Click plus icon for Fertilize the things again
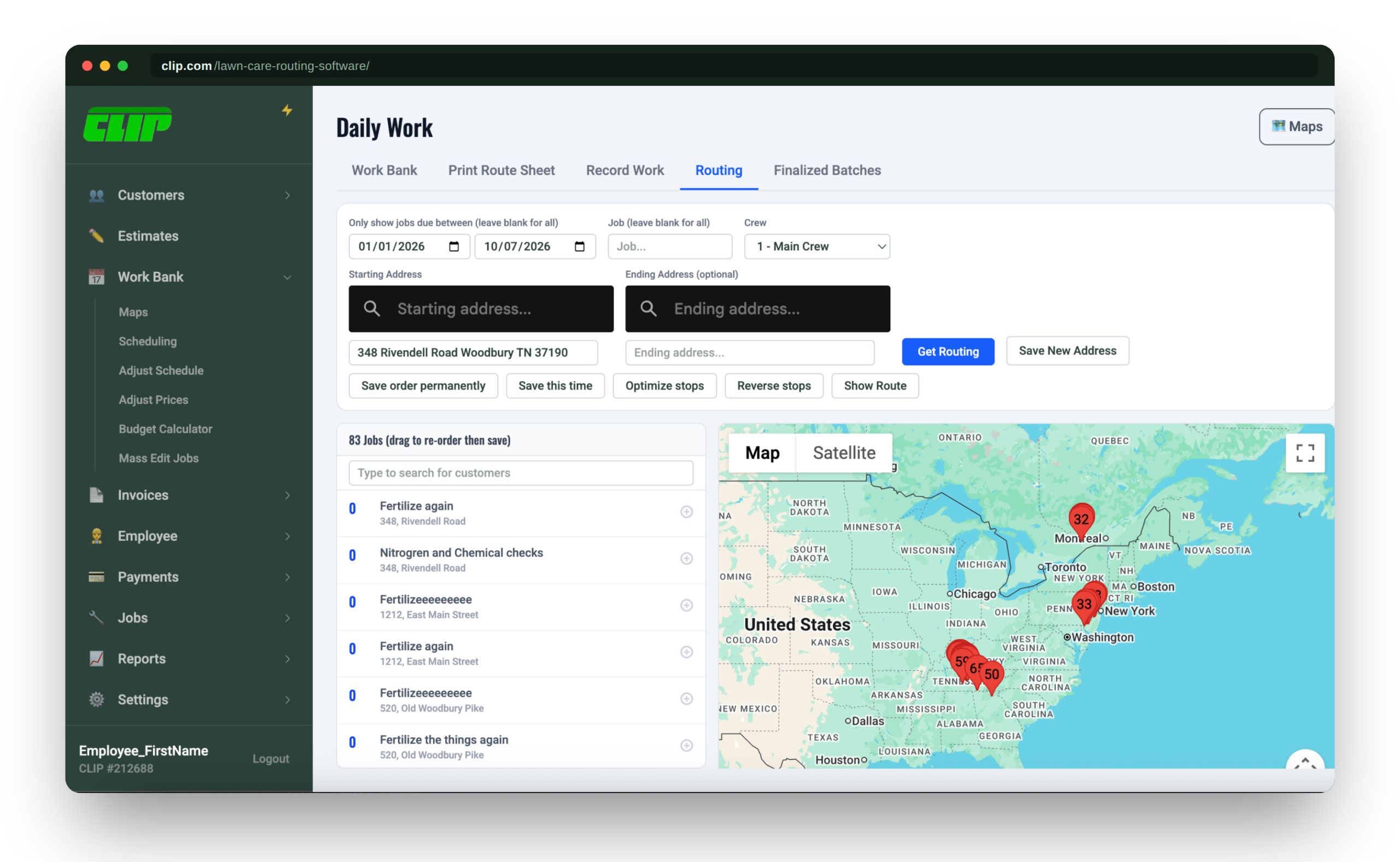This screenshot has height=862, width=1400. [686, 746]
